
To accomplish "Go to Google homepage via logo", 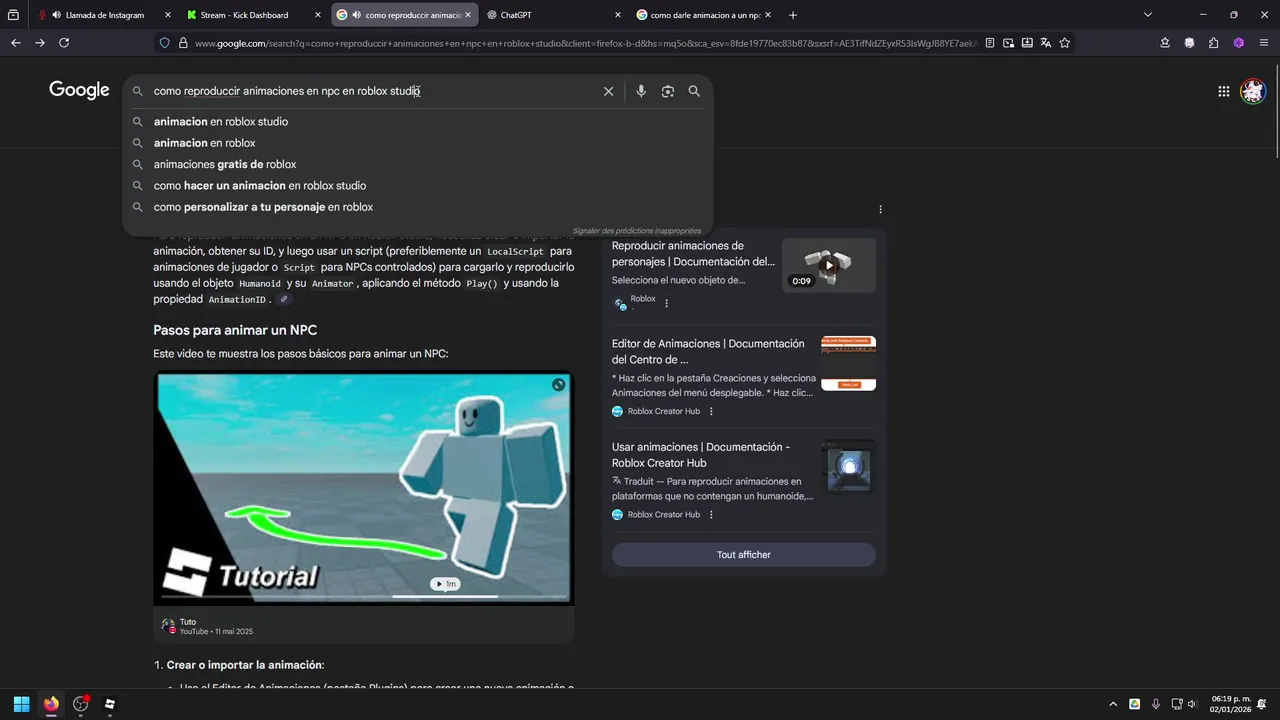I will pyautogui.click(x=79, y=90).
